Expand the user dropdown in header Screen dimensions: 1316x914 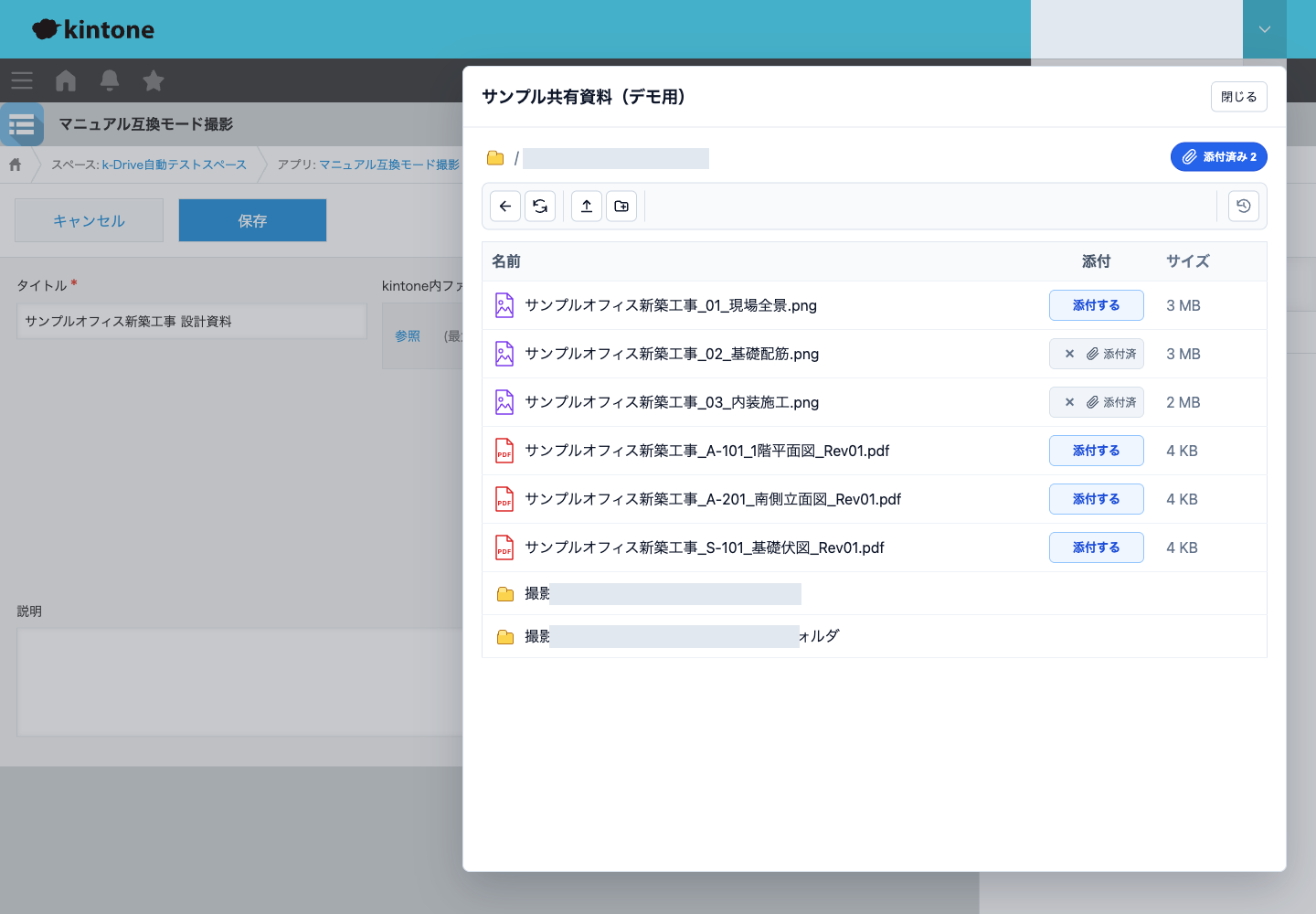click(1265, 29)
